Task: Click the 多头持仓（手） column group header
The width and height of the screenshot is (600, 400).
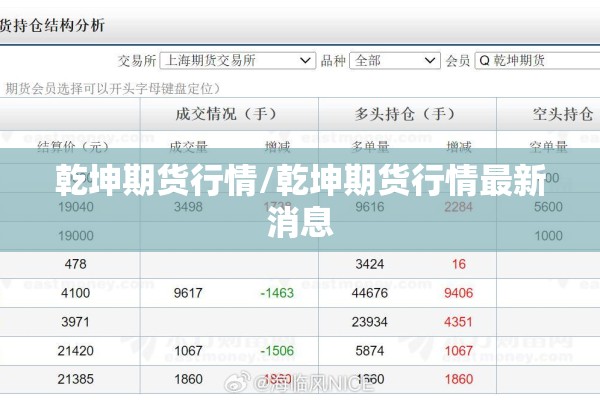Action: click(404, 114)
